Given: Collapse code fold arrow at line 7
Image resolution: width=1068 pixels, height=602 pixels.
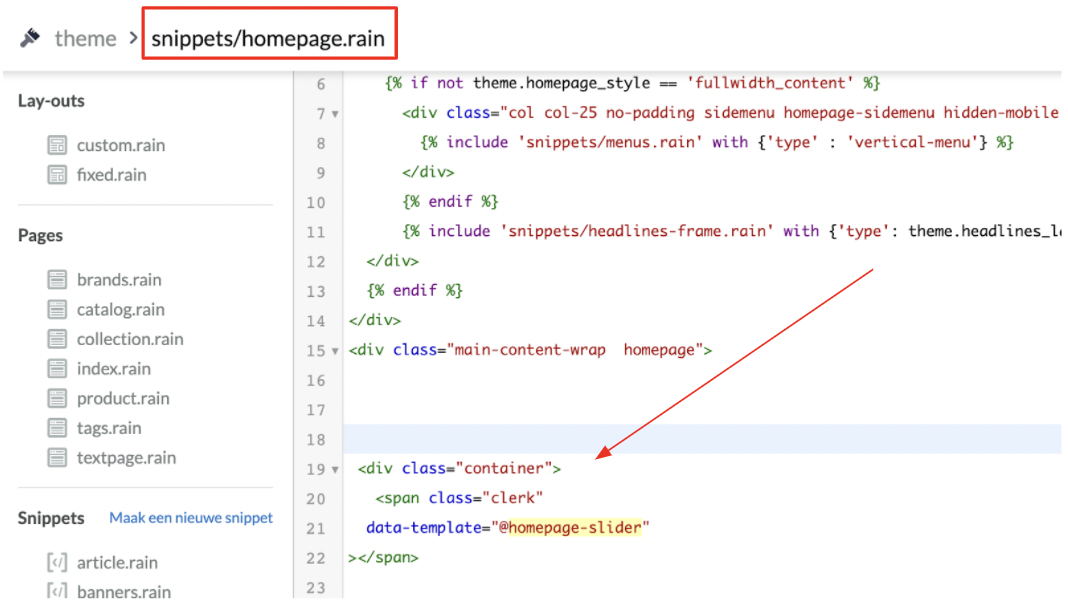Looking at the screenshot, I should point(335,114).
